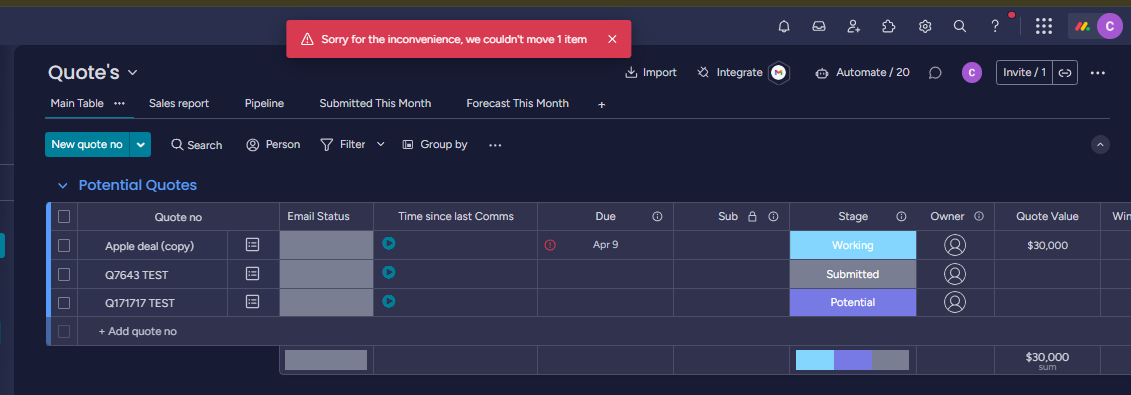Open the notifications bell
This screenshot has height=395, width=1131.
(x=784, y=27)
